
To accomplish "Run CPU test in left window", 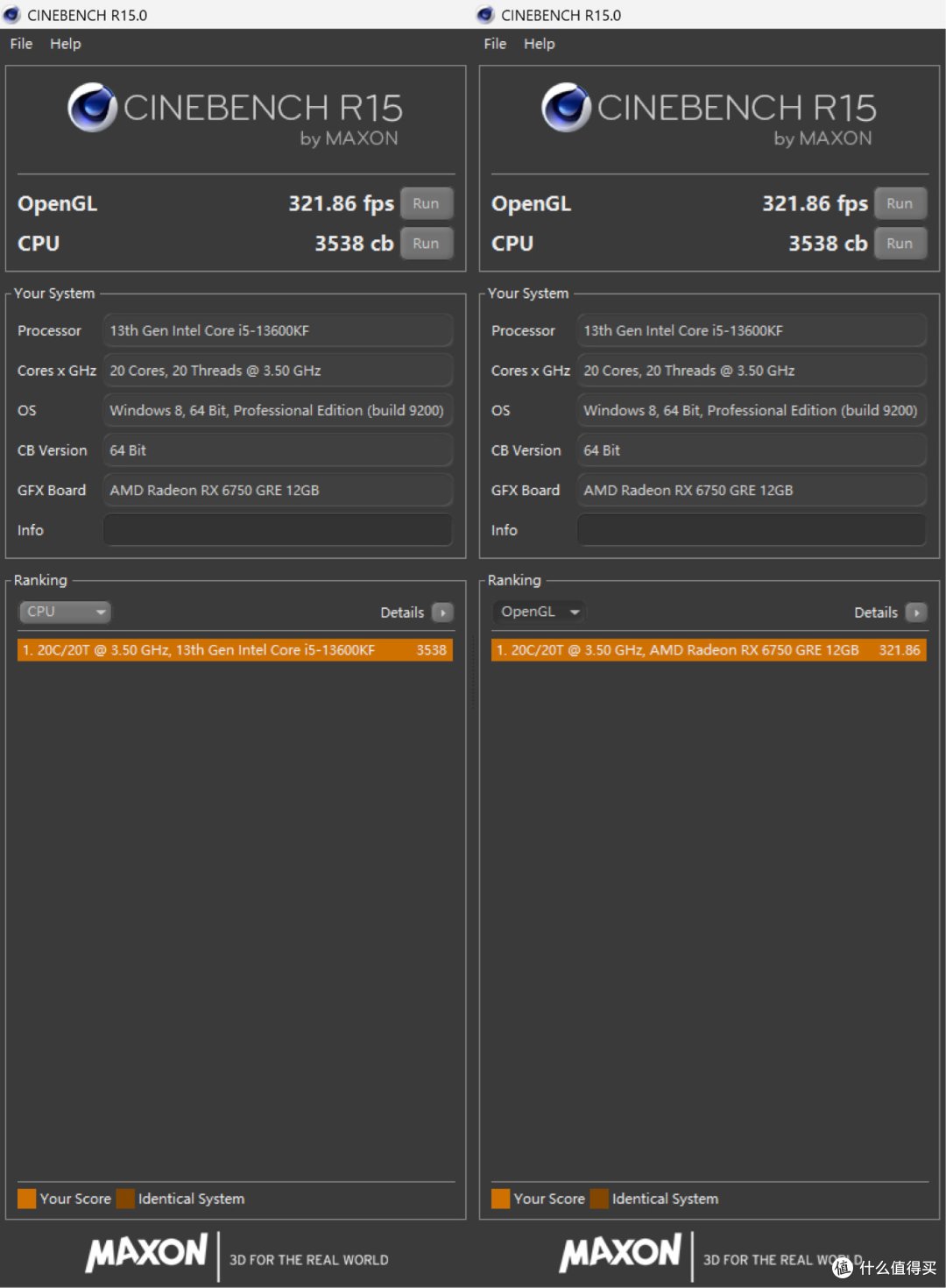I will click(427, 244).
